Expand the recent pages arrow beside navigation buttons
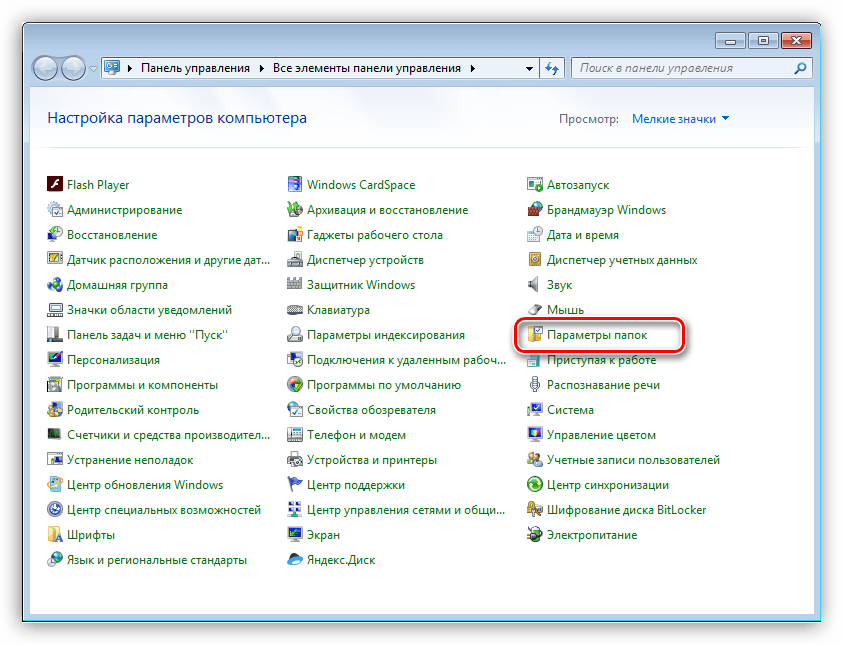The width and height of the screenshot is (843, 645). pos(93,69)
